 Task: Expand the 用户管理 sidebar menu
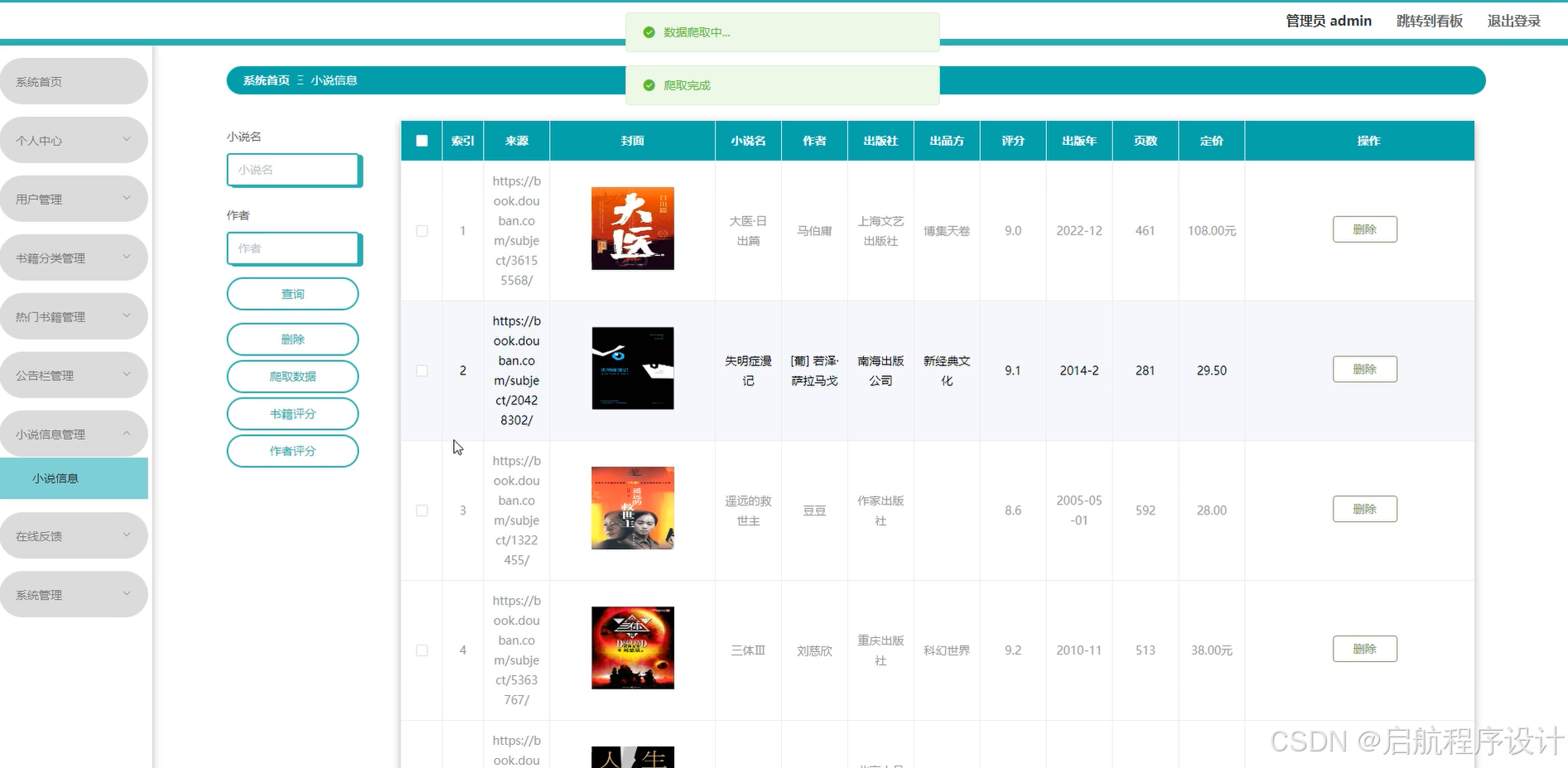coord(74,199)
